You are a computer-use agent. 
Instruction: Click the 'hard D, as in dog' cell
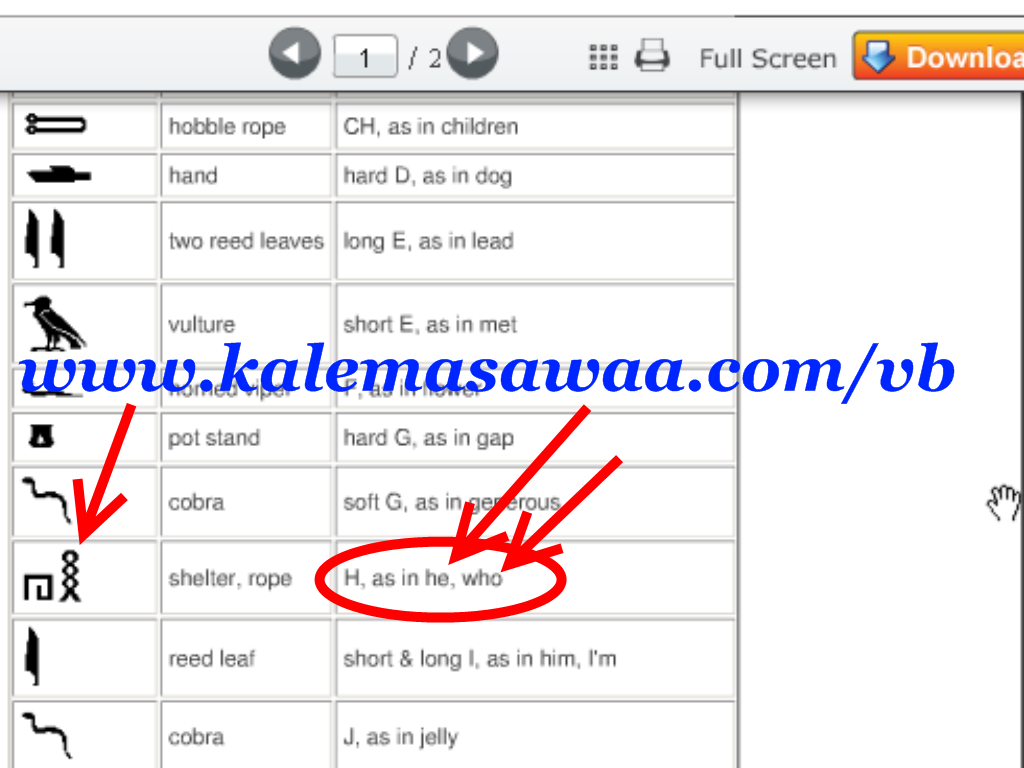click(536, 176)
